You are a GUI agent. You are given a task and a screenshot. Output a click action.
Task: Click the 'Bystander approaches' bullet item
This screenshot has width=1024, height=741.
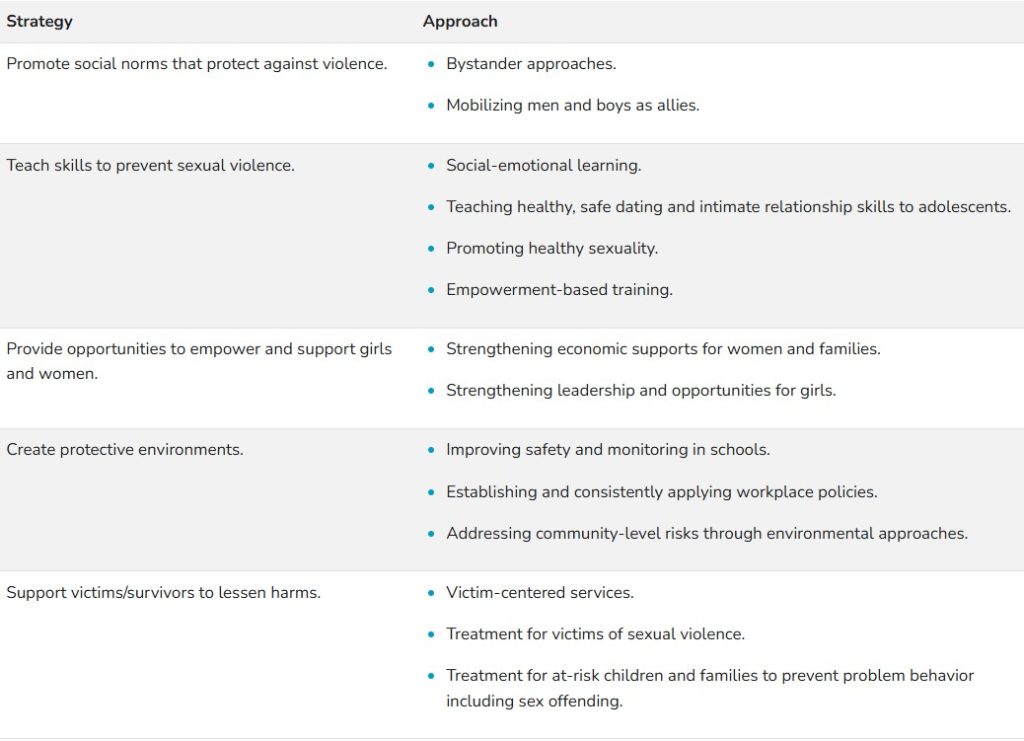click(531, 64)
